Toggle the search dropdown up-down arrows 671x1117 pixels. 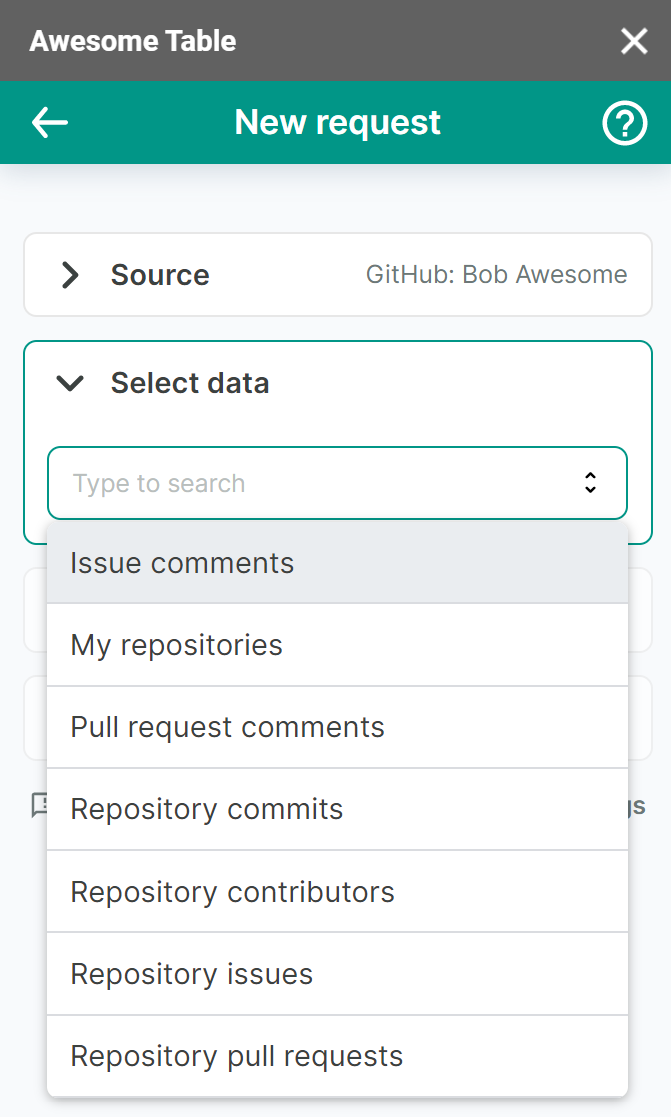click(x=590, y=483)
